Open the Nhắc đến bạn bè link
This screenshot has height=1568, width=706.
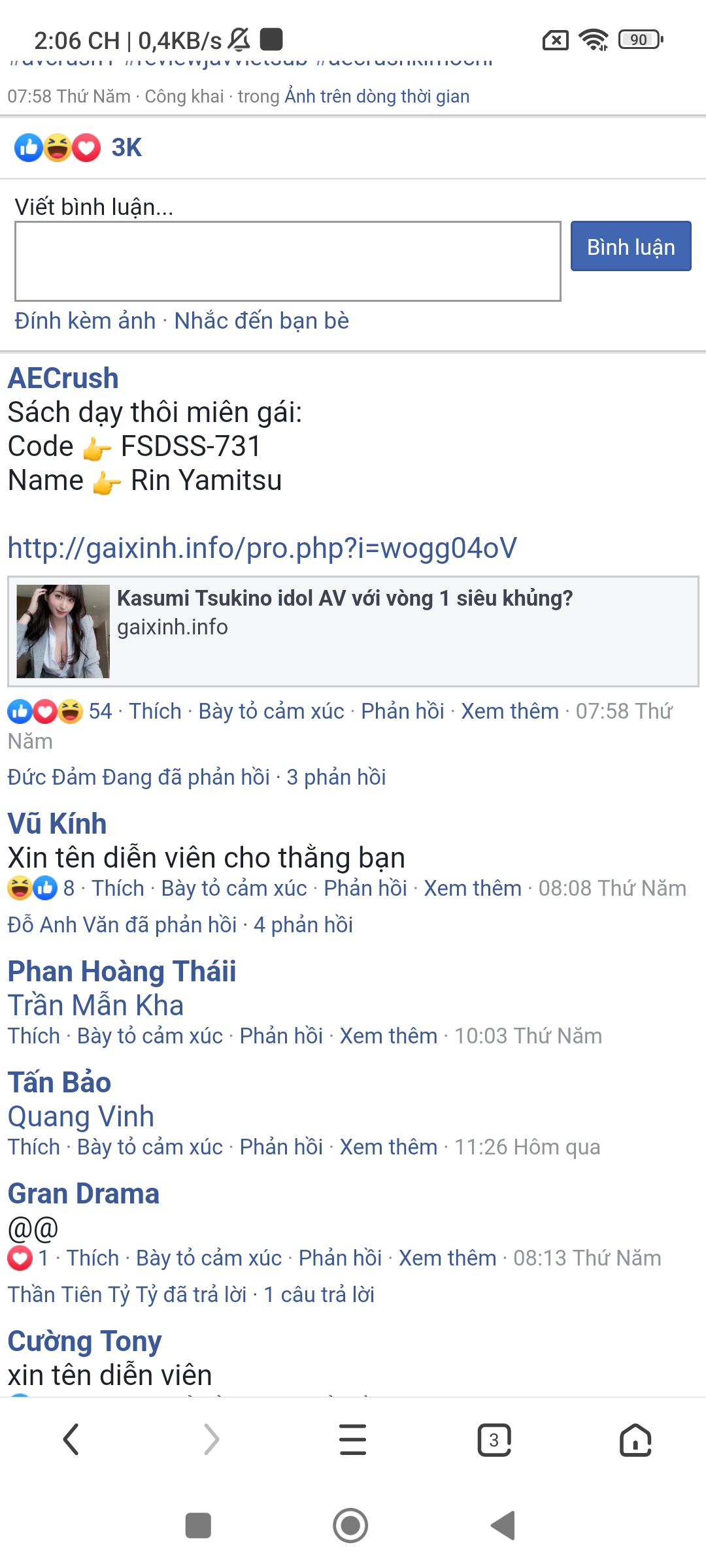[261, 321]
